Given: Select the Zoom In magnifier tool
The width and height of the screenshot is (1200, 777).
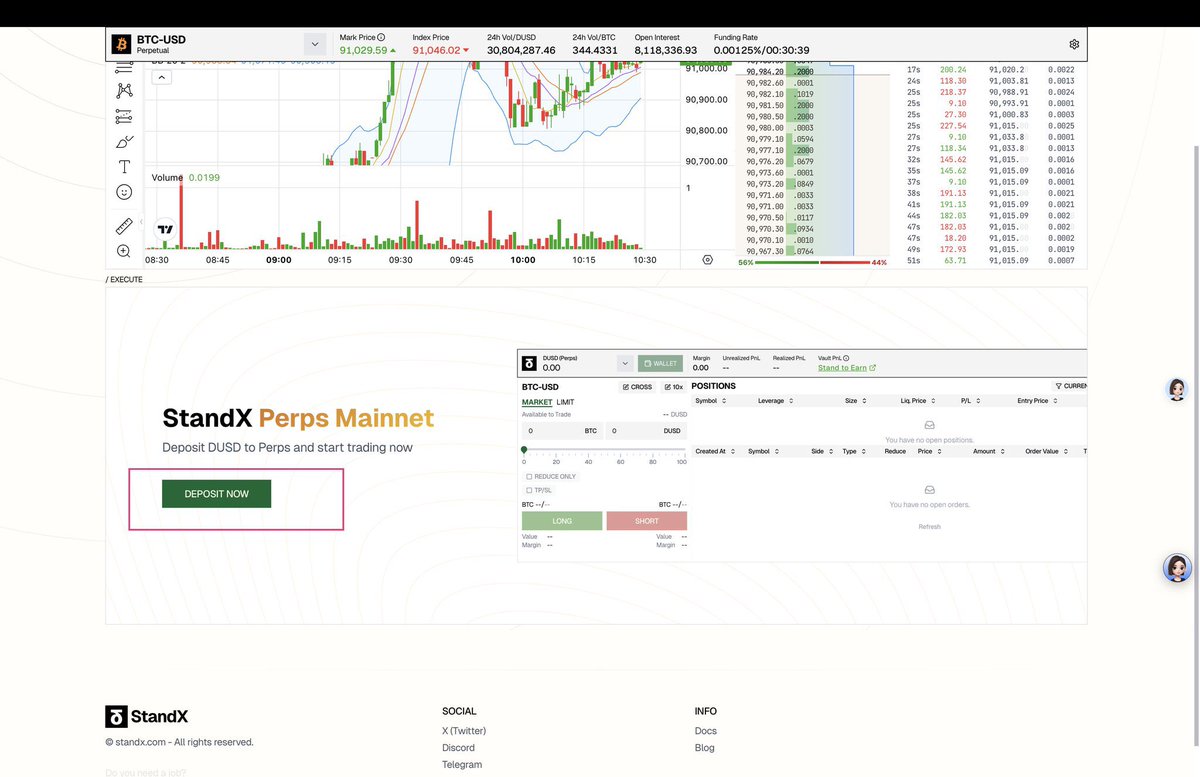Looking at the screenshot, I should [x=124, y=252].
